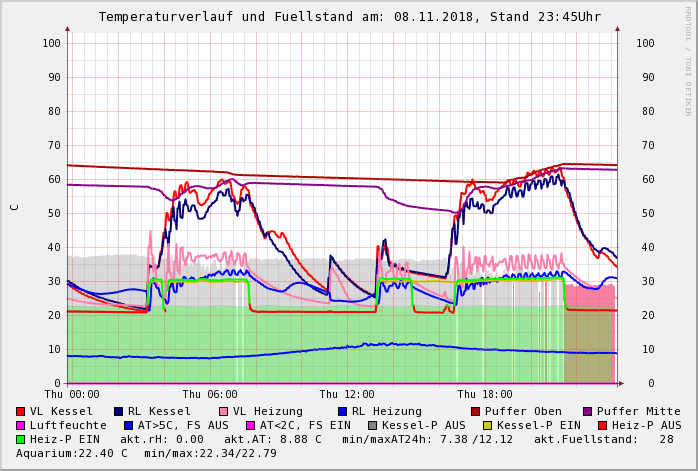The width and height of the screenshot is (698, 471).
Task: Click the Puffer Oben legend color box
Action: pos(476,412)
